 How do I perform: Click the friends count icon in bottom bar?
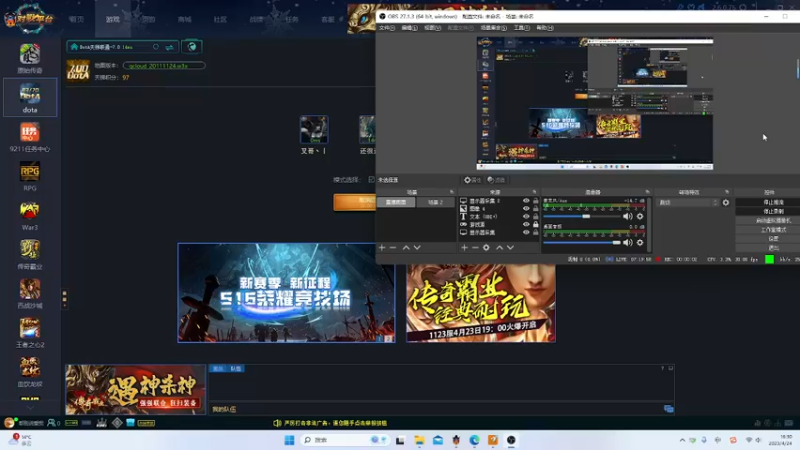coord(53,423)
